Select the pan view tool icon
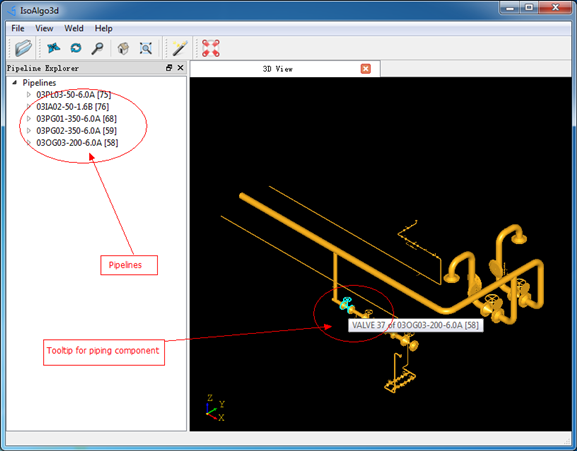Image resolution: width=577 pixels, height=451 pixels. pyautogui.click(x=54, y=48)
